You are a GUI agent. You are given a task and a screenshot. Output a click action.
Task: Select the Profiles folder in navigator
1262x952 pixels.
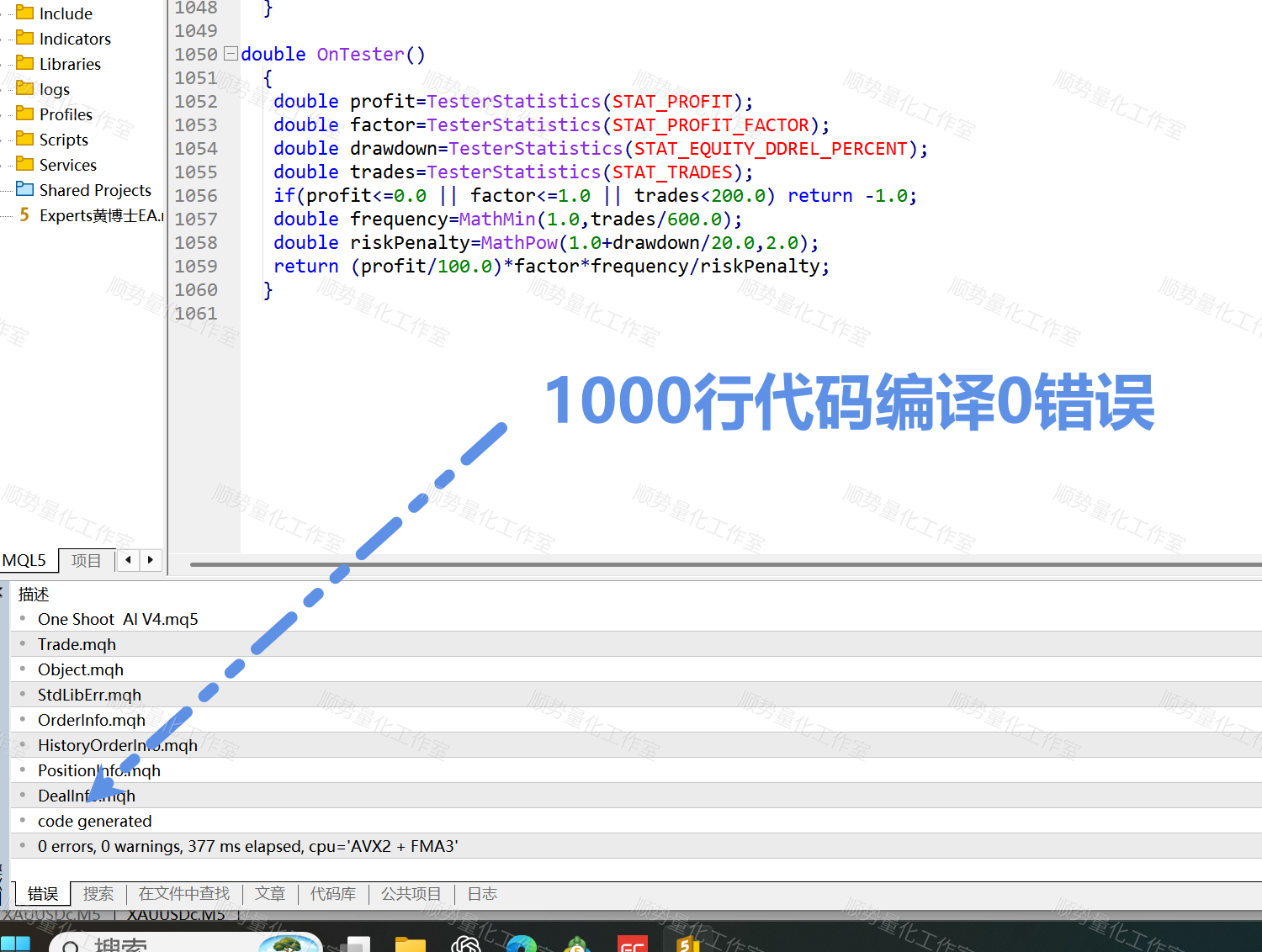[x=66, y=114]
